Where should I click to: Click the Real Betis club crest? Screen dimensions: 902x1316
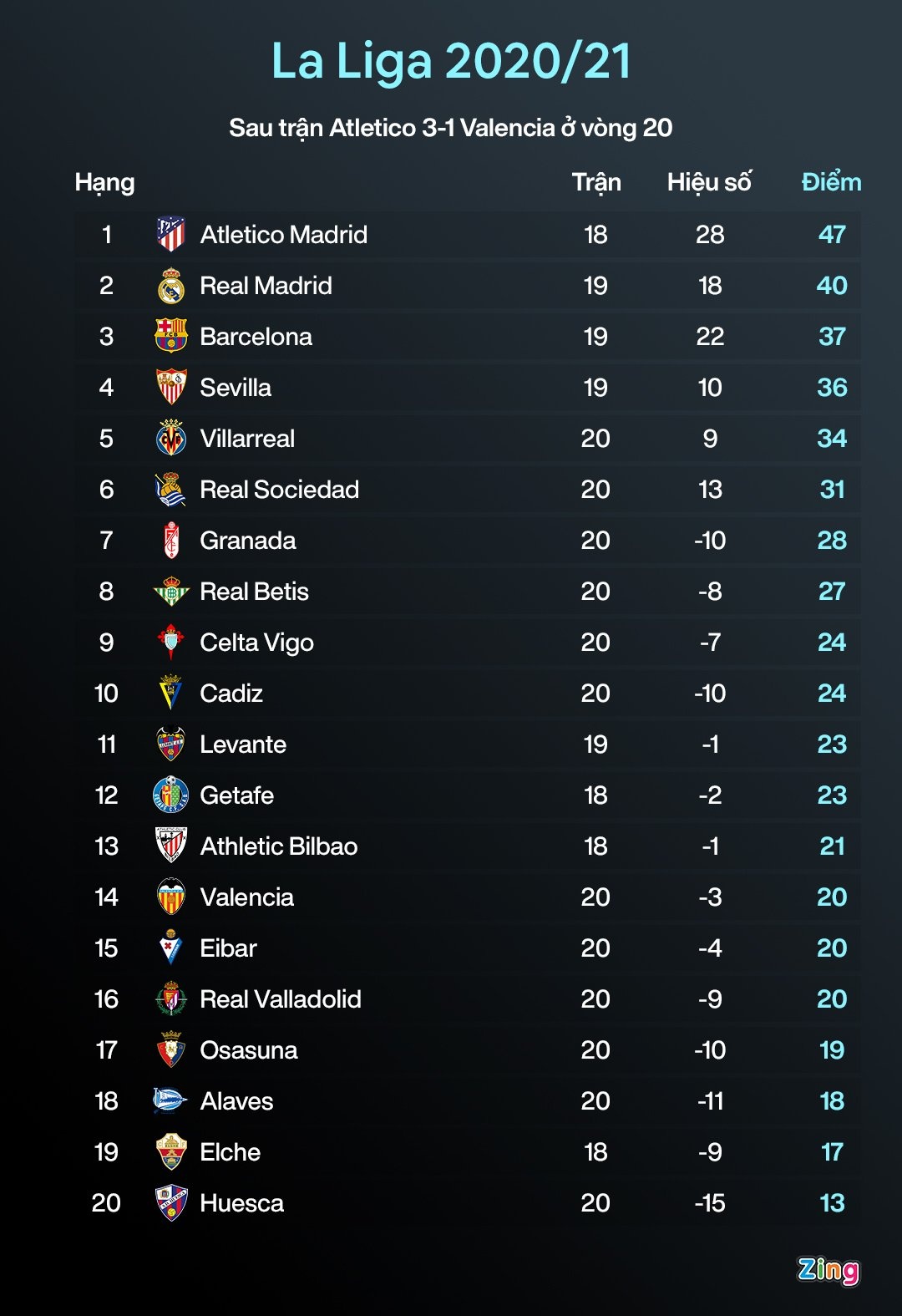[x=171, y=592]
